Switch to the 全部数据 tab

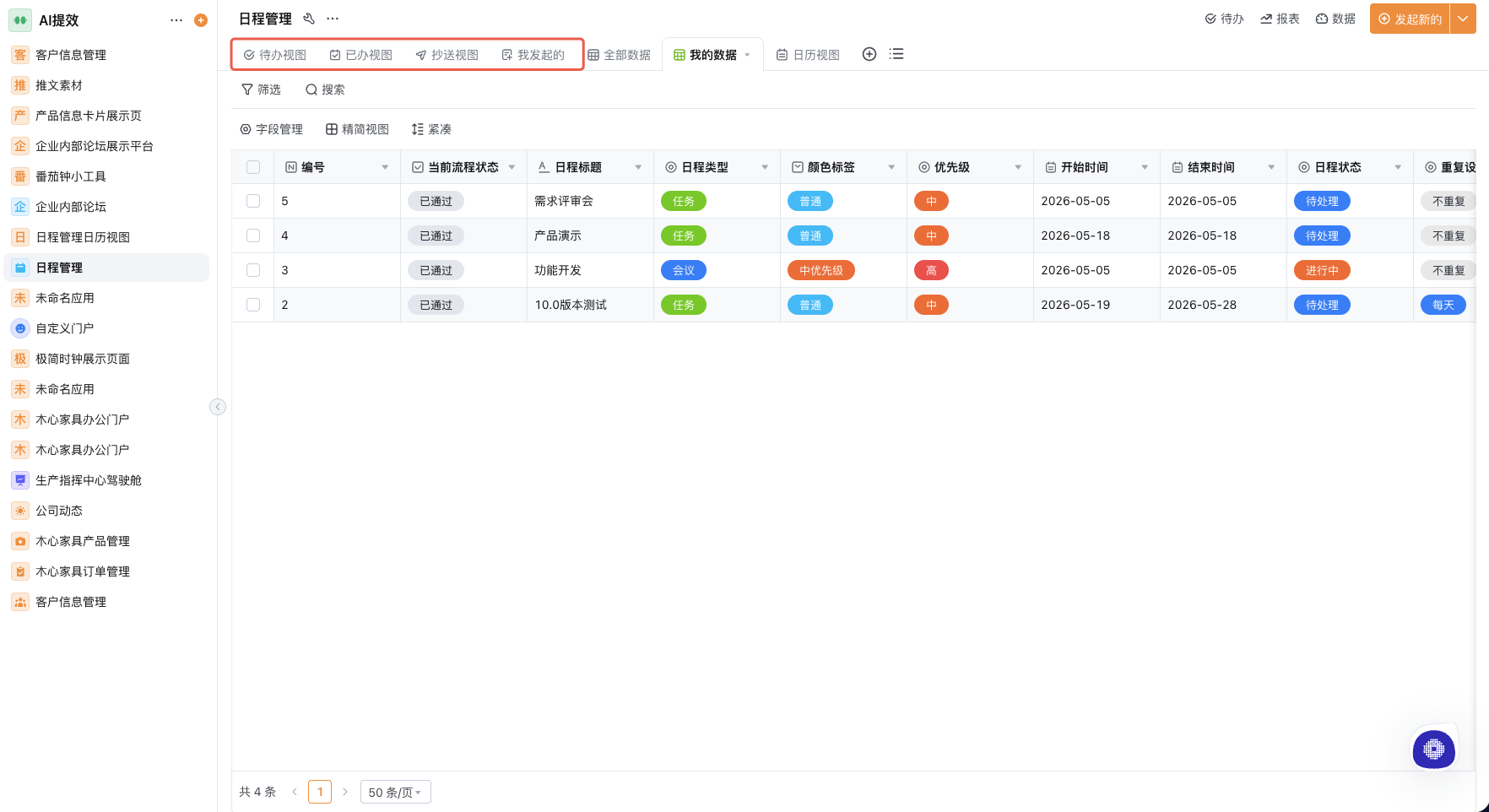click(x=620, y=55)
